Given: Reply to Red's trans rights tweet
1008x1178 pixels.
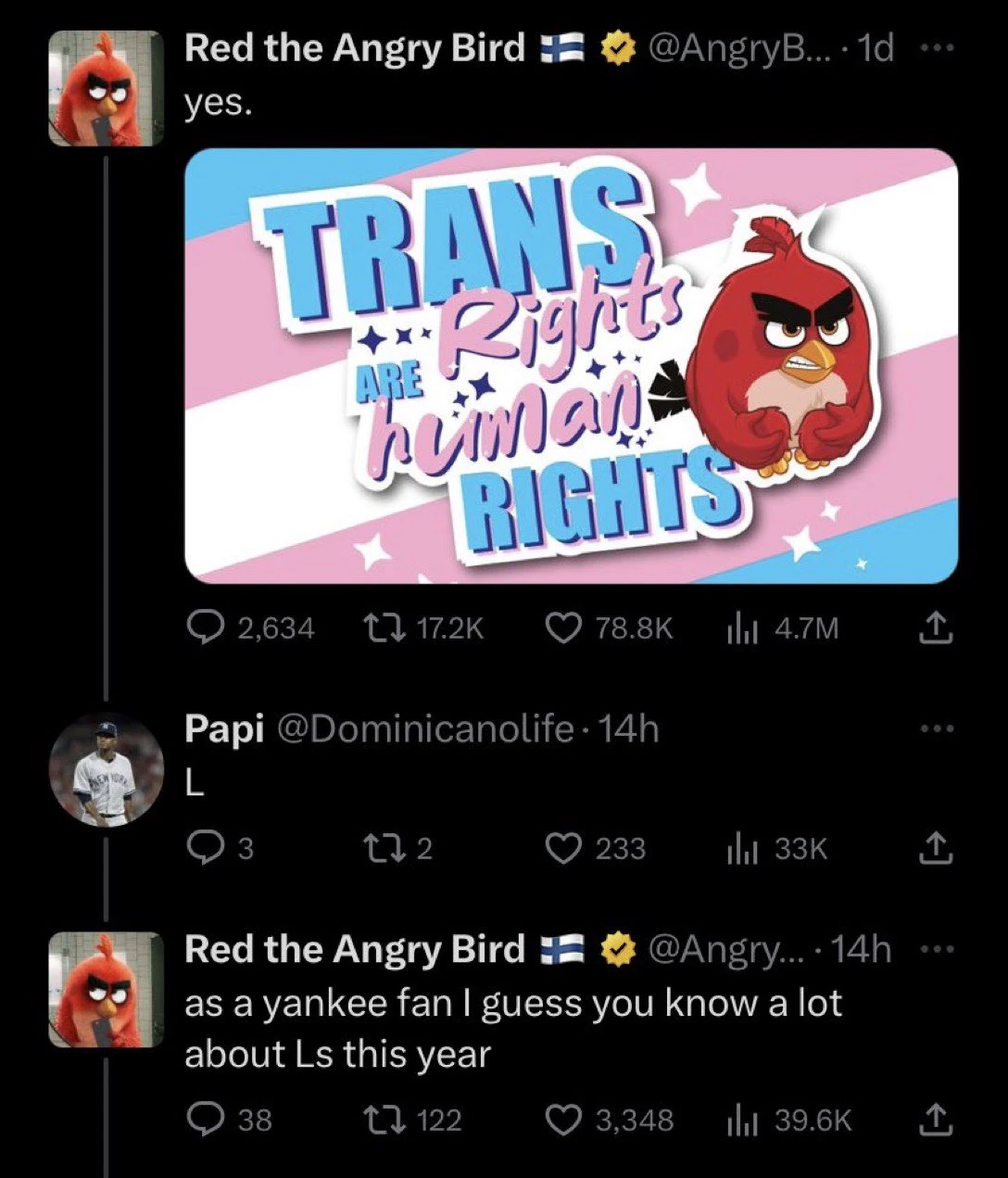Looking at the screenshot, I should pyautogui.click(x=208, y=627).
